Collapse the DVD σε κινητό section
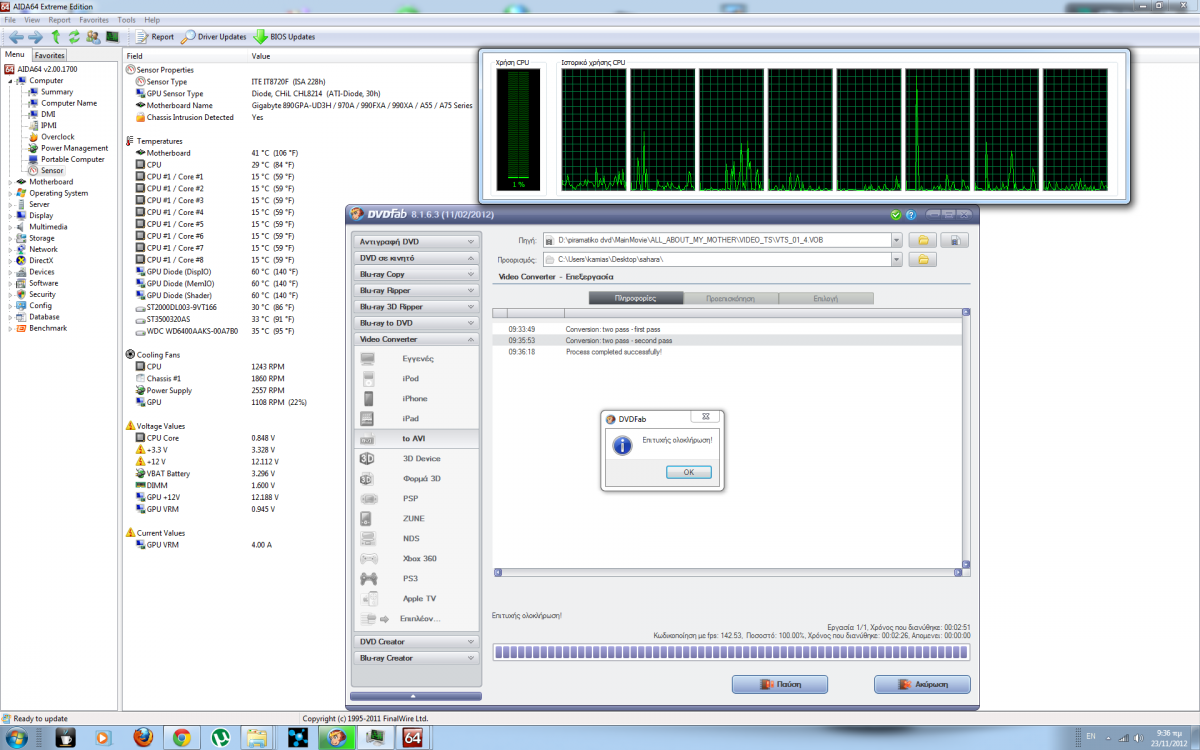The width and height of the screenshot is (1200, 750). point(417,258)
